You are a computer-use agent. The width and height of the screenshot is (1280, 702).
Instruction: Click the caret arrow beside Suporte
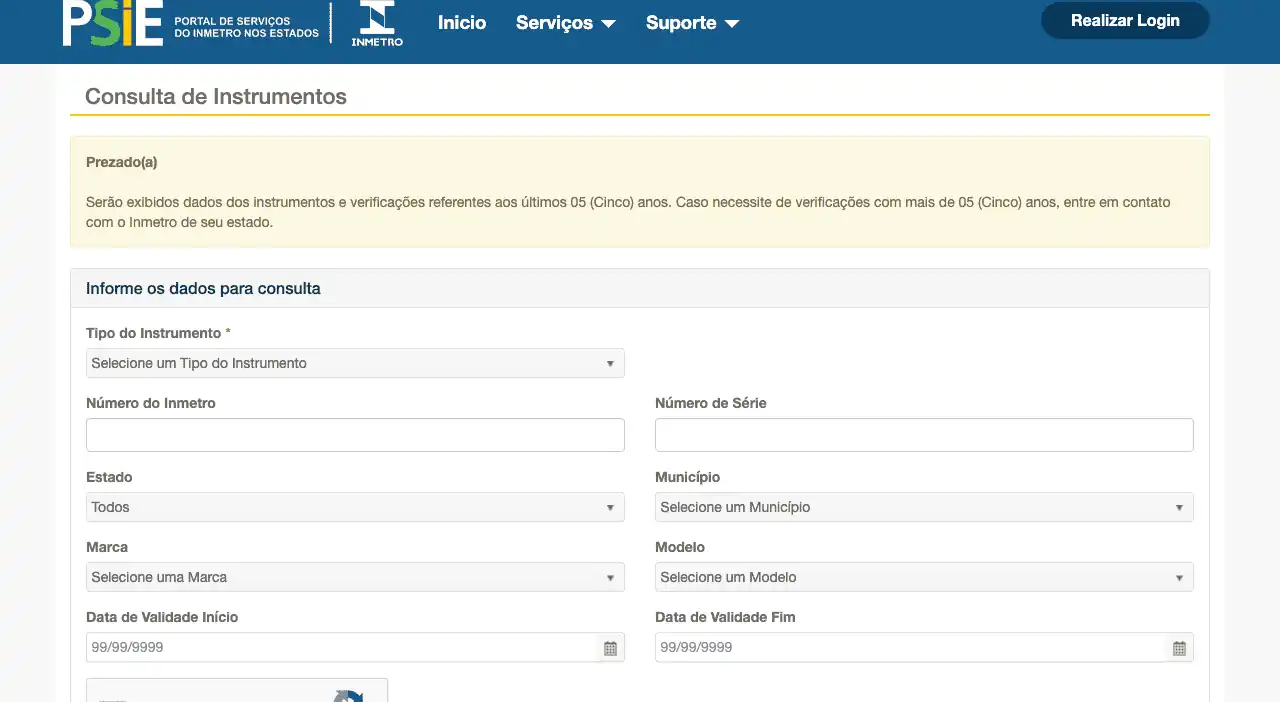(731, 24)
